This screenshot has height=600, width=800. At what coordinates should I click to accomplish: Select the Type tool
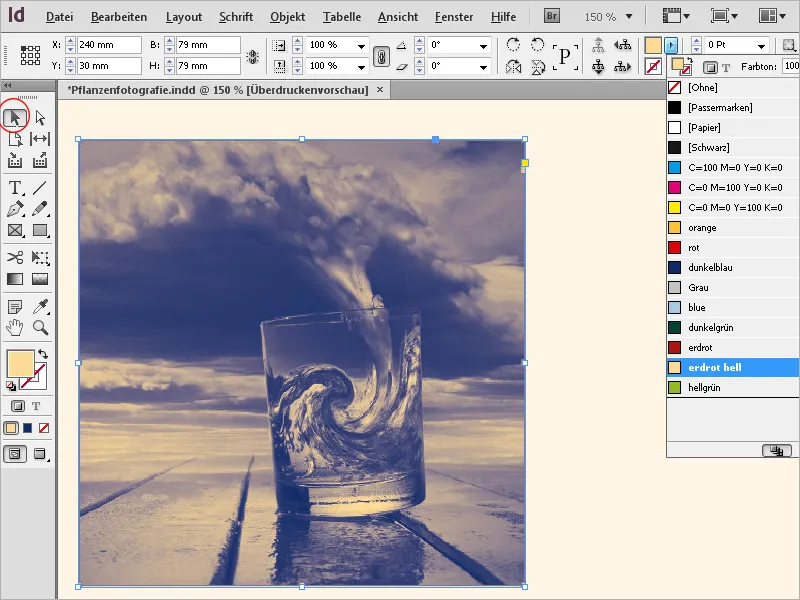click(15, 187)
